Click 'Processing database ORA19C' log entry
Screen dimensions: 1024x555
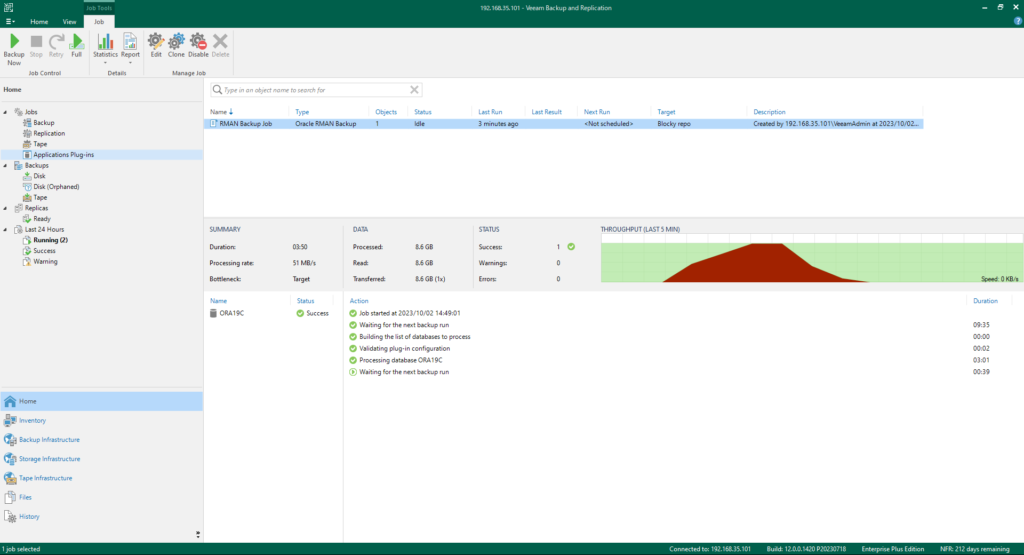[400, 360]
